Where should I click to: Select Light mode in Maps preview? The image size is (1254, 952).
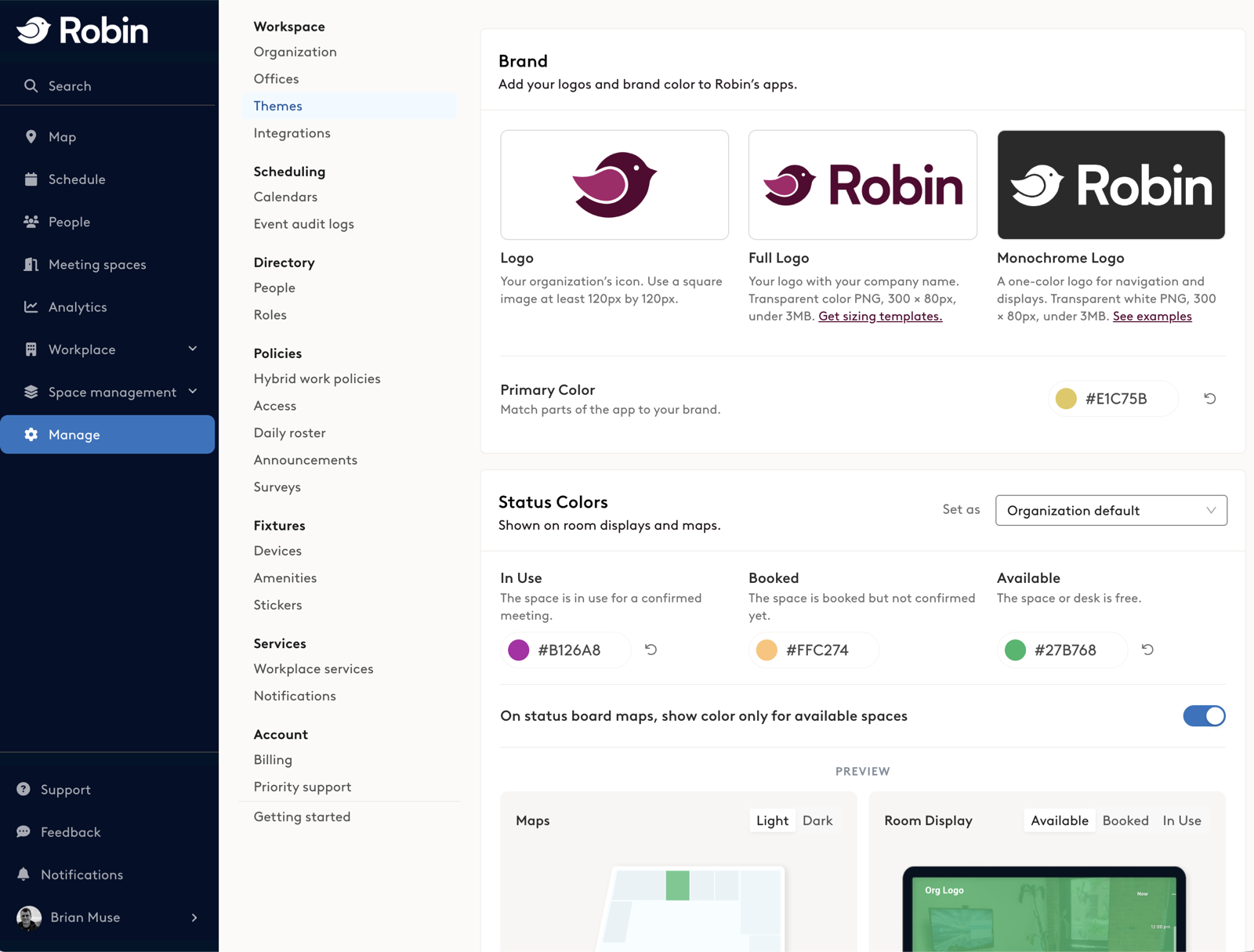click(772, 820)
